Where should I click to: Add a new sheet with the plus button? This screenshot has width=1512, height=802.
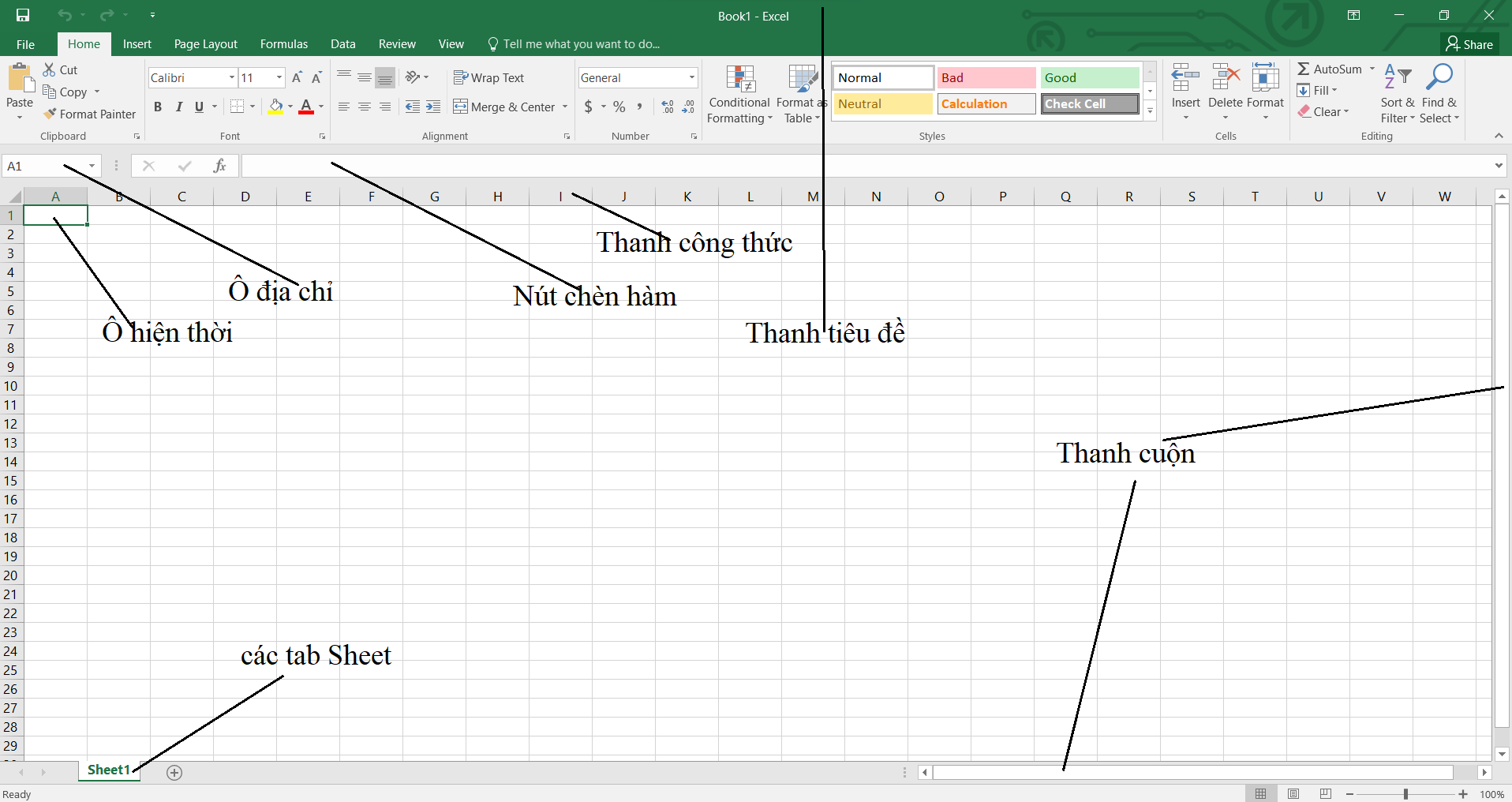click(x=174, y=772)
